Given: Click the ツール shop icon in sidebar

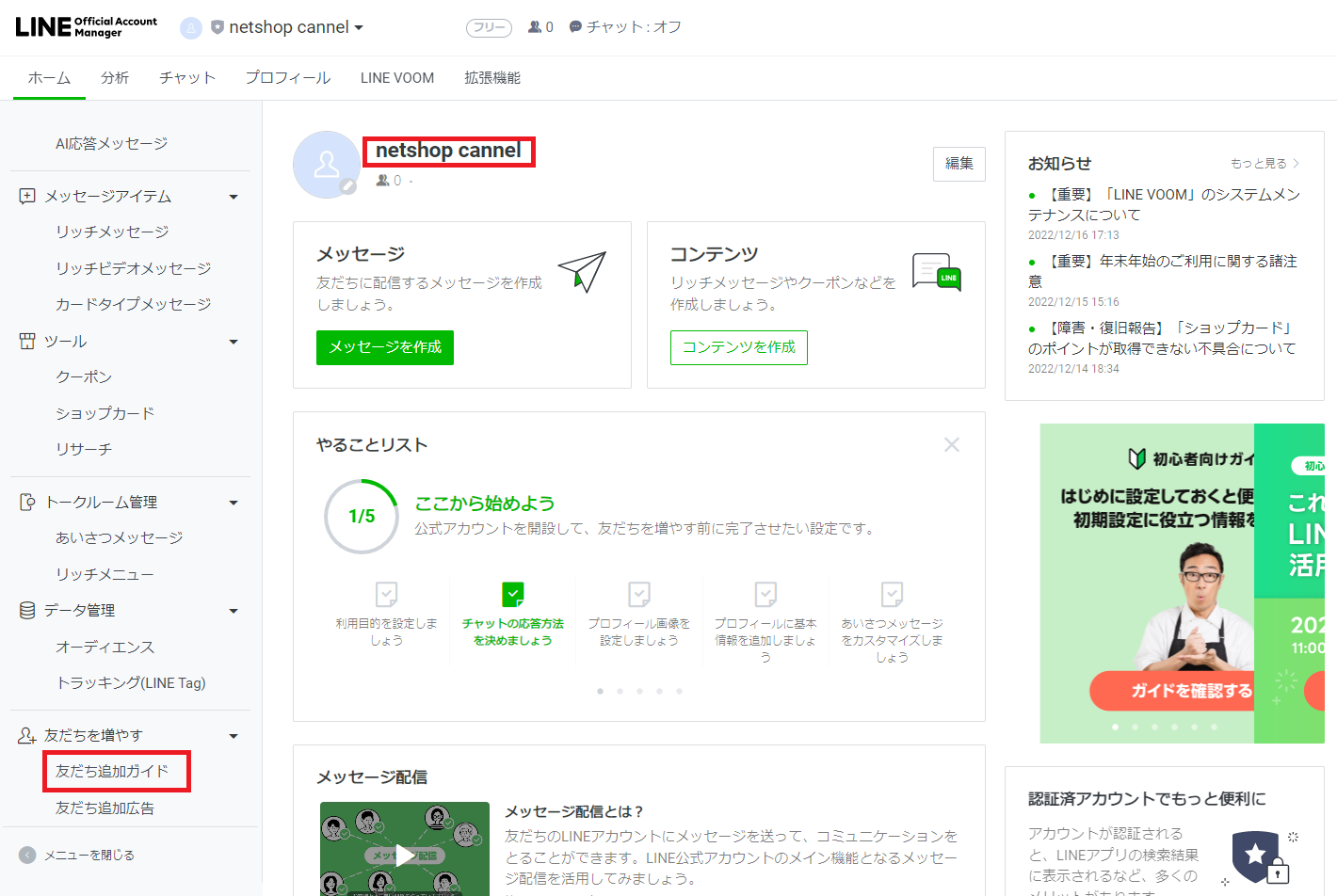Looking at the screenshot, I should click(27, 341).
